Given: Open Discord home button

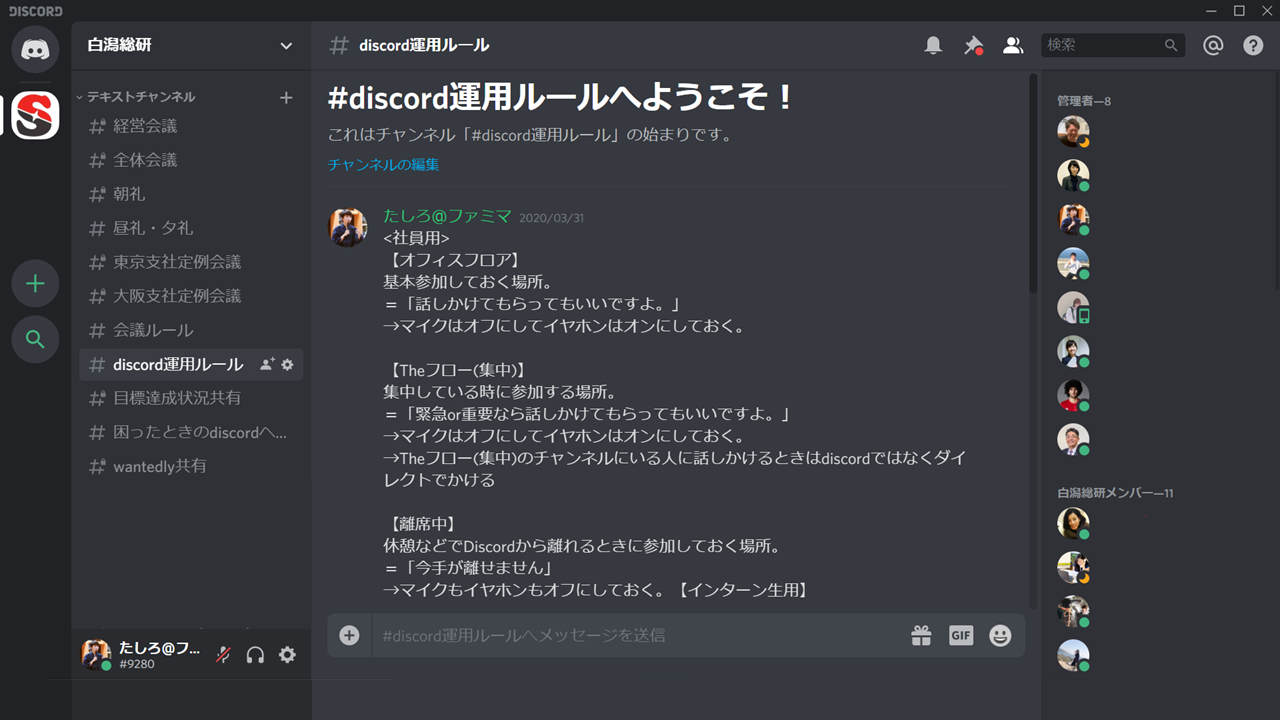Looking at the screenshot, I should (x=35, y=49).
